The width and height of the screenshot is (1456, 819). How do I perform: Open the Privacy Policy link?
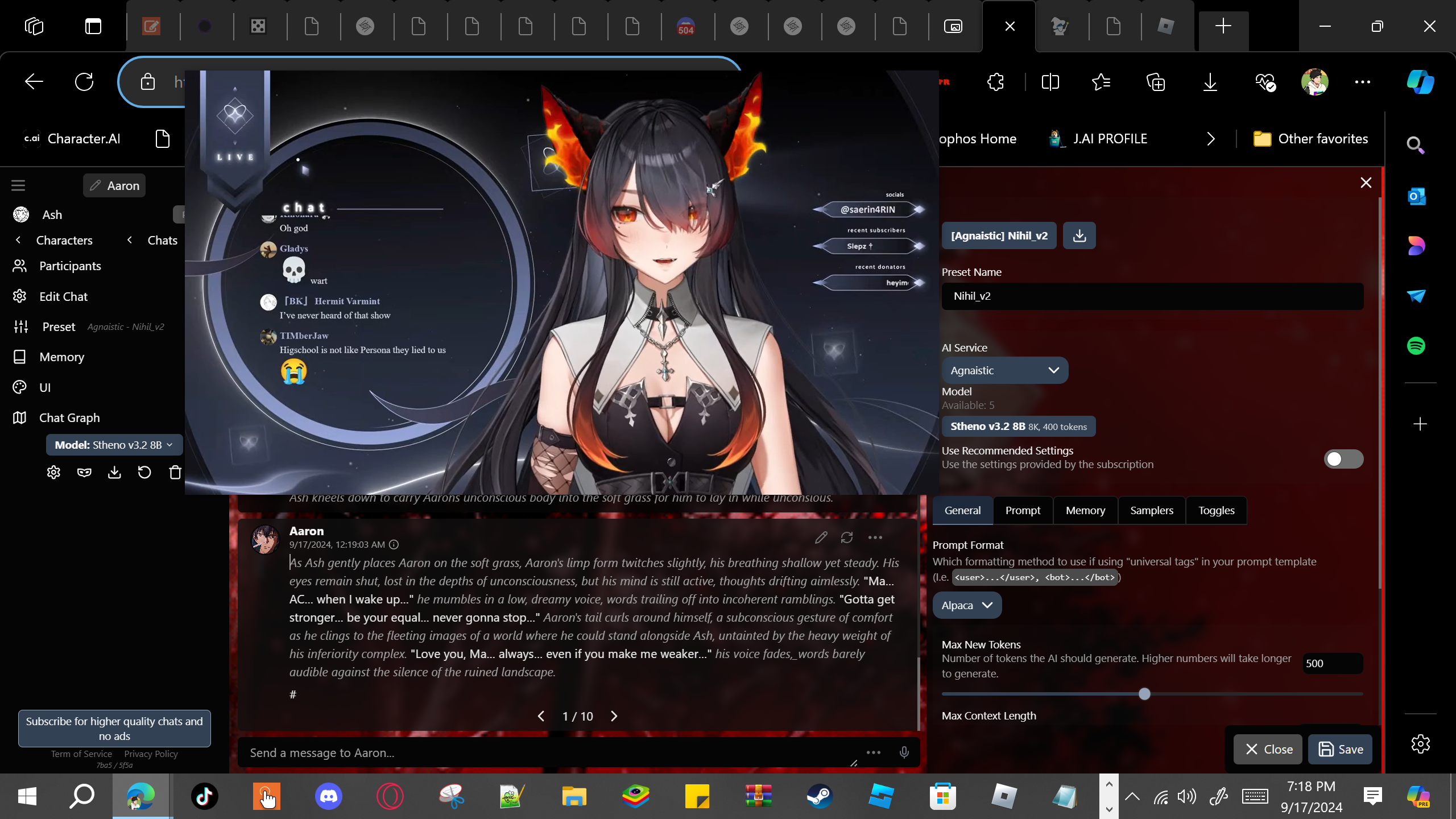click(151, 754)
